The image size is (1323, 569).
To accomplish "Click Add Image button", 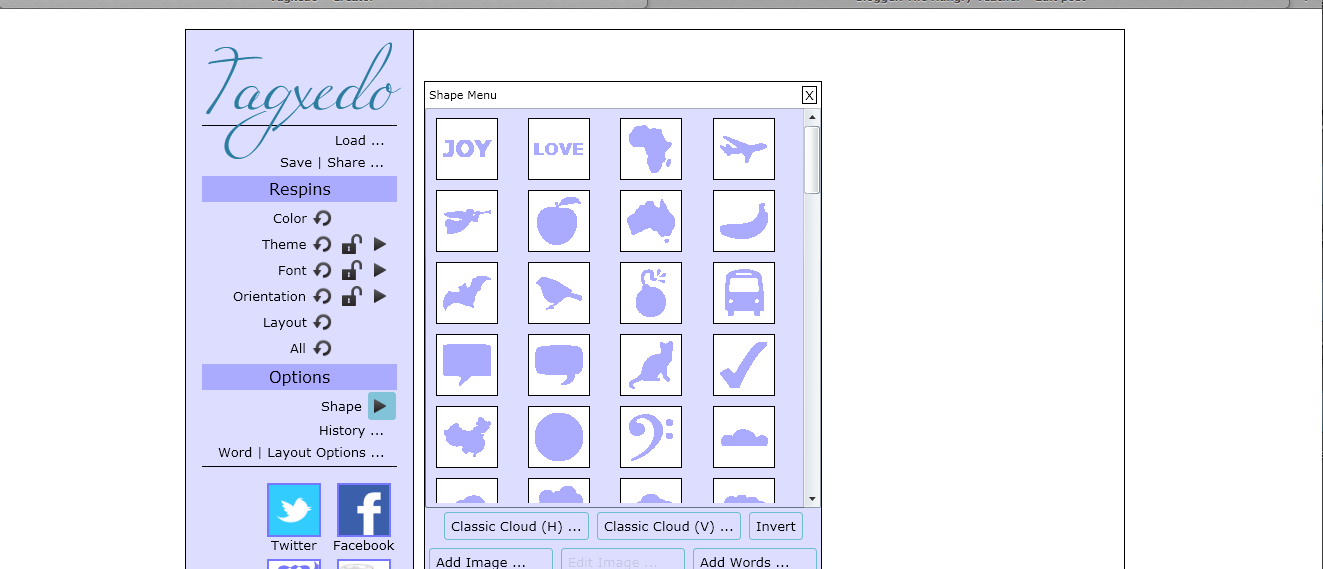I will click(491, 559).
